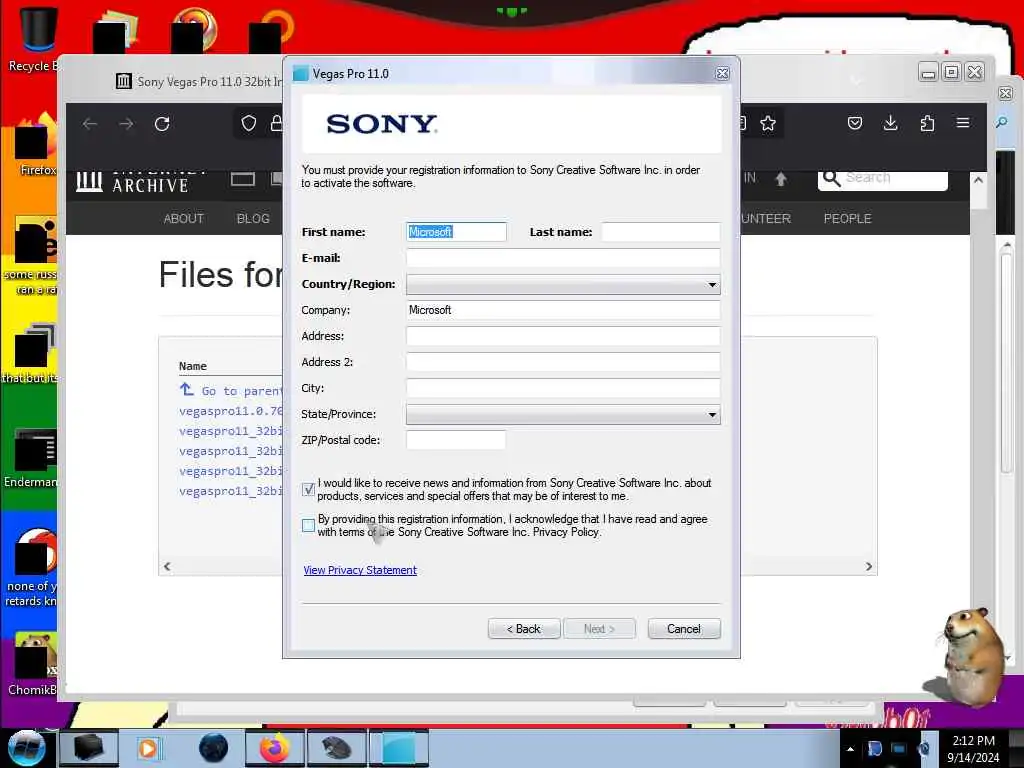The width and height of the screenshot is (1024, 768).
Task: Show hidden tray icons arrow
Action: coord(850,748)
